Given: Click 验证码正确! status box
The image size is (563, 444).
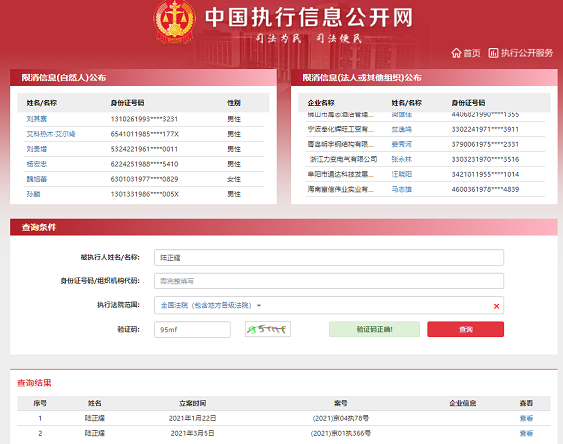Looking at the screenshot, I should click(x=374, y=329).
